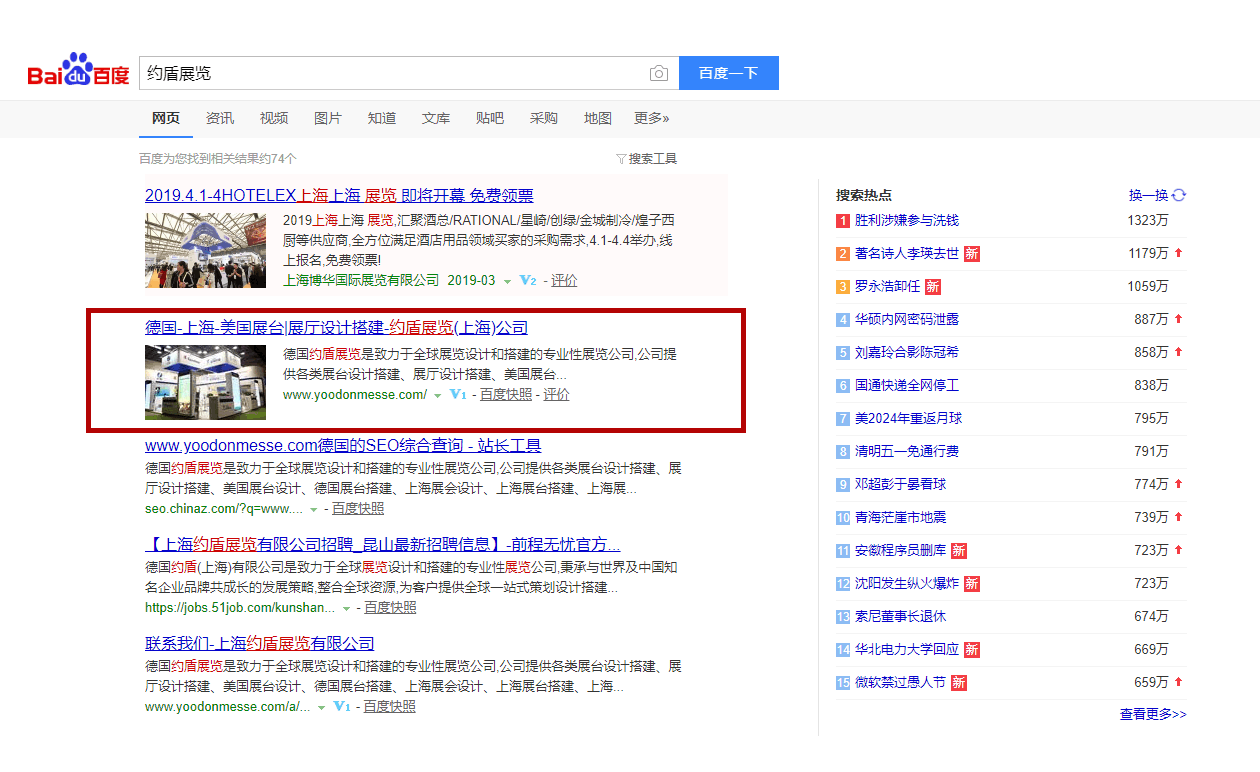
Task: Click 百度快照 for www.yoodonmesse.com/ result
Action: (x=506, y=395)
